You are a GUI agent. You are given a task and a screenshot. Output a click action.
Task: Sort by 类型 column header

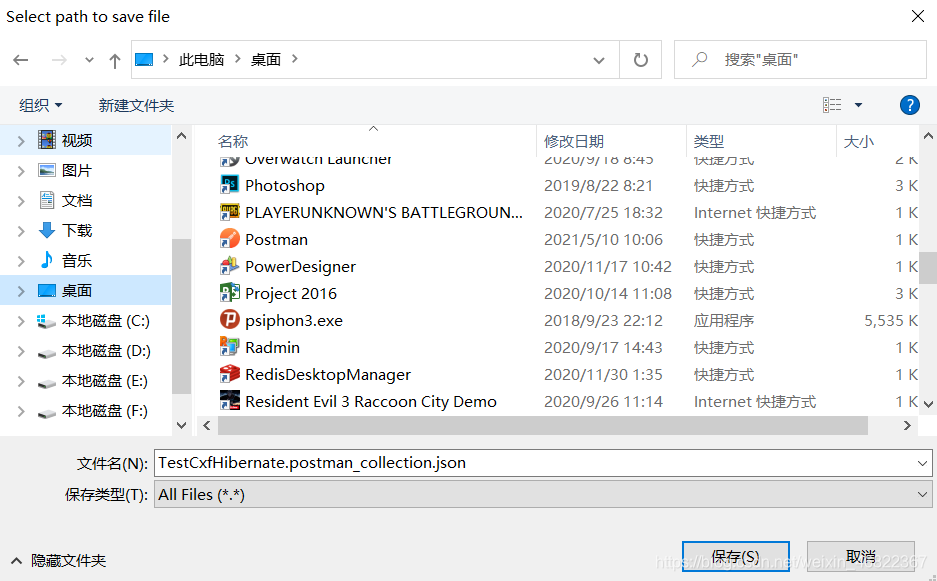click(709, 142)
